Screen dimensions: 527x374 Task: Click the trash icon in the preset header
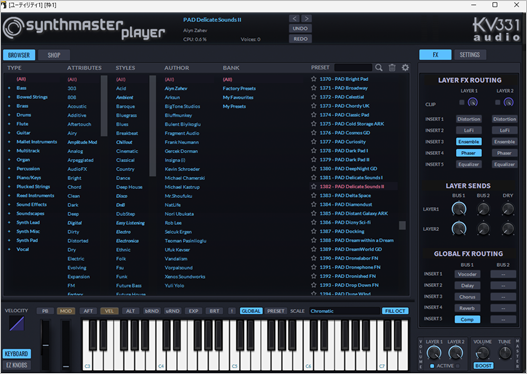pyautogui.click(x=392, y=68)
